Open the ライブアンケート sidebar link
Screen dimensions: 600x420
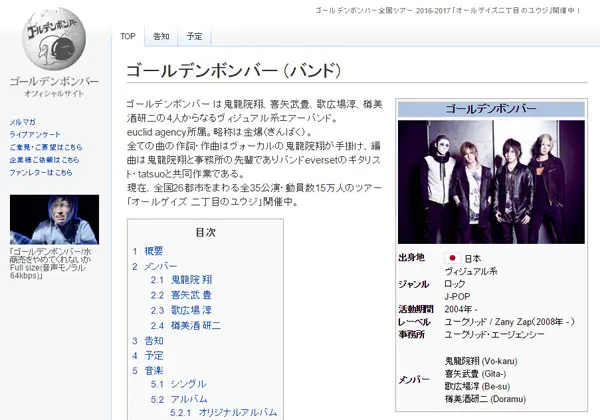click(x=35, y=135)
